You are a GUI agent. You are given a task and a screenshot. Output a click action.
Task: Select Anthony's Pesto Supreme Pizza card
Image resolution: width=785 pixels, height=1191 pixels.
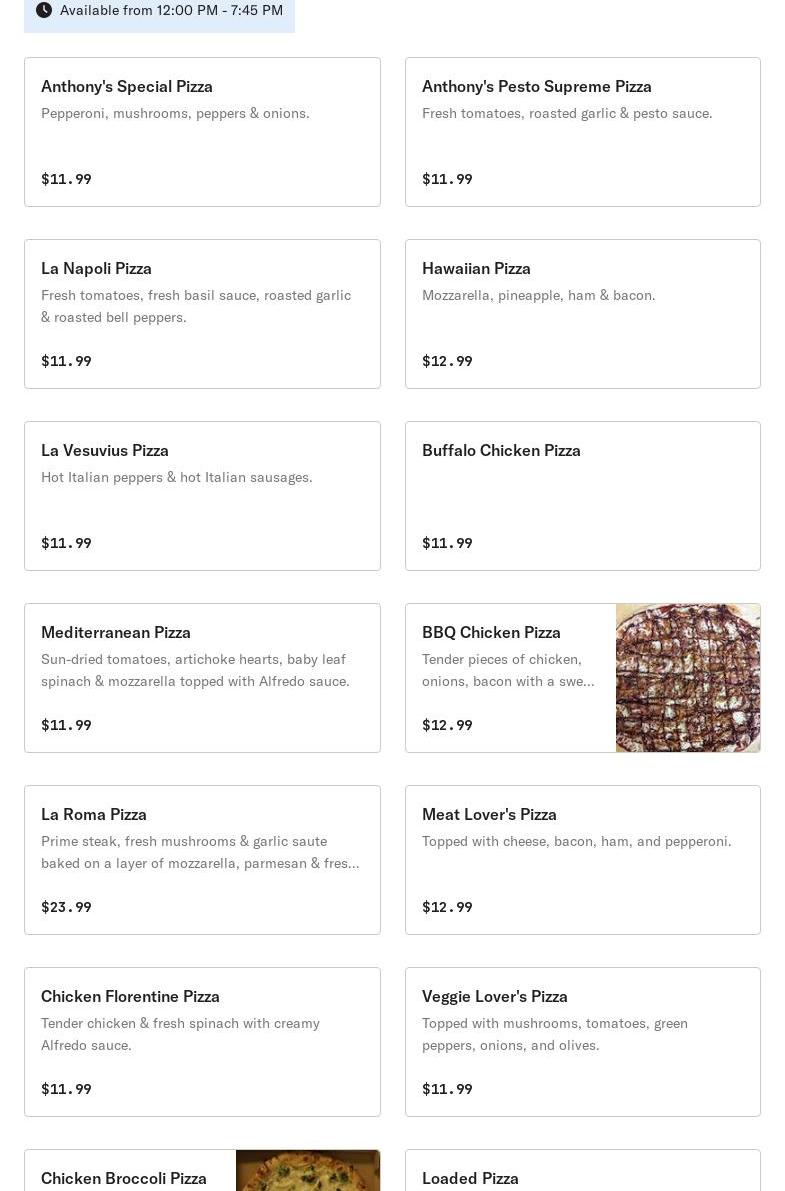click(x=582, y=132)
